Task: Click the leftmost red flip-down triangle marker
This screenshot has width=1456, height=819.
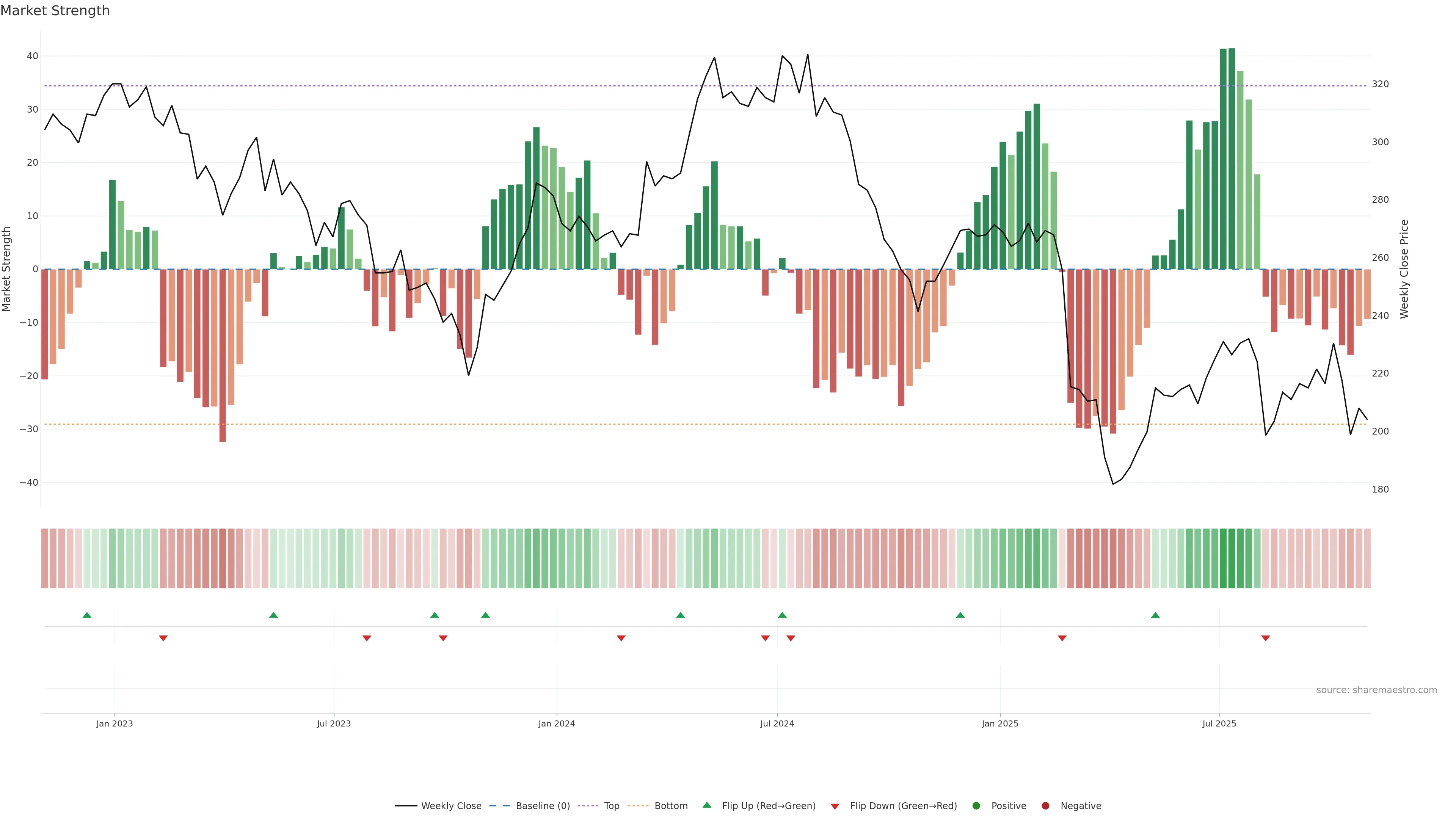Action: pos(163,638)
